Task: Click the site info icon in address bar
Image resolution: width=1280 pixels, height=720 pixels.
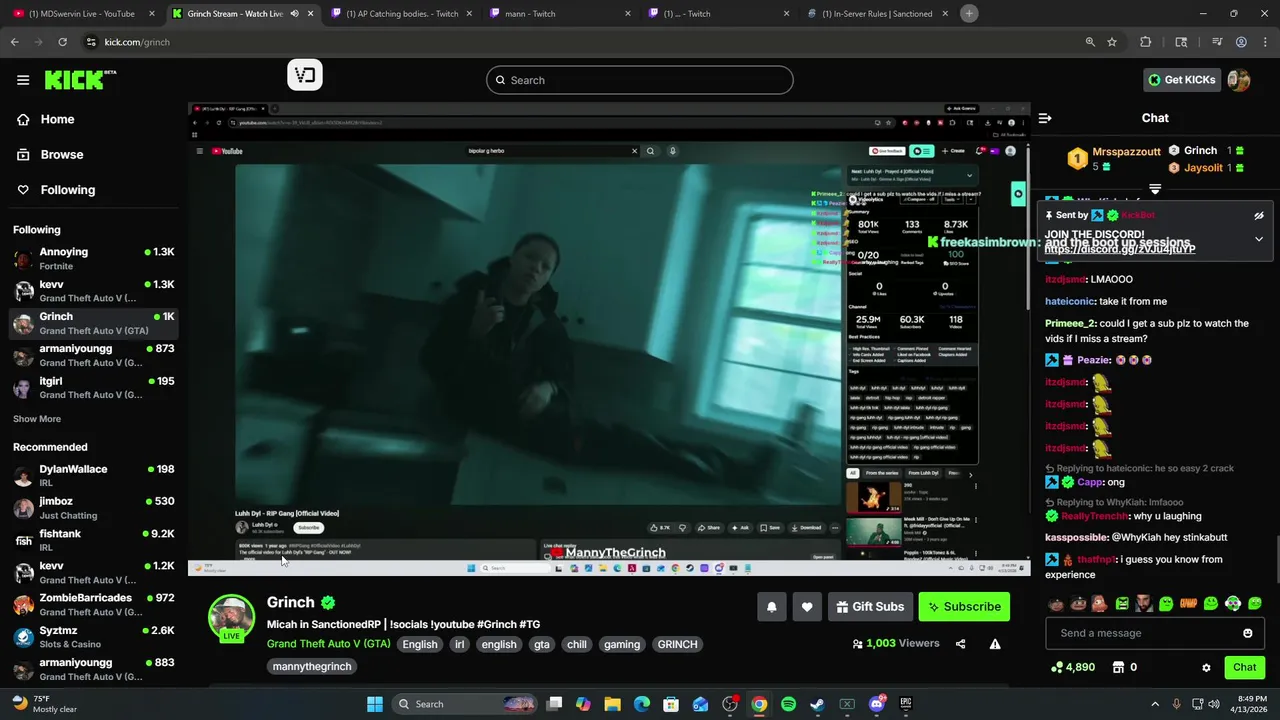Action: pos(91,42)
